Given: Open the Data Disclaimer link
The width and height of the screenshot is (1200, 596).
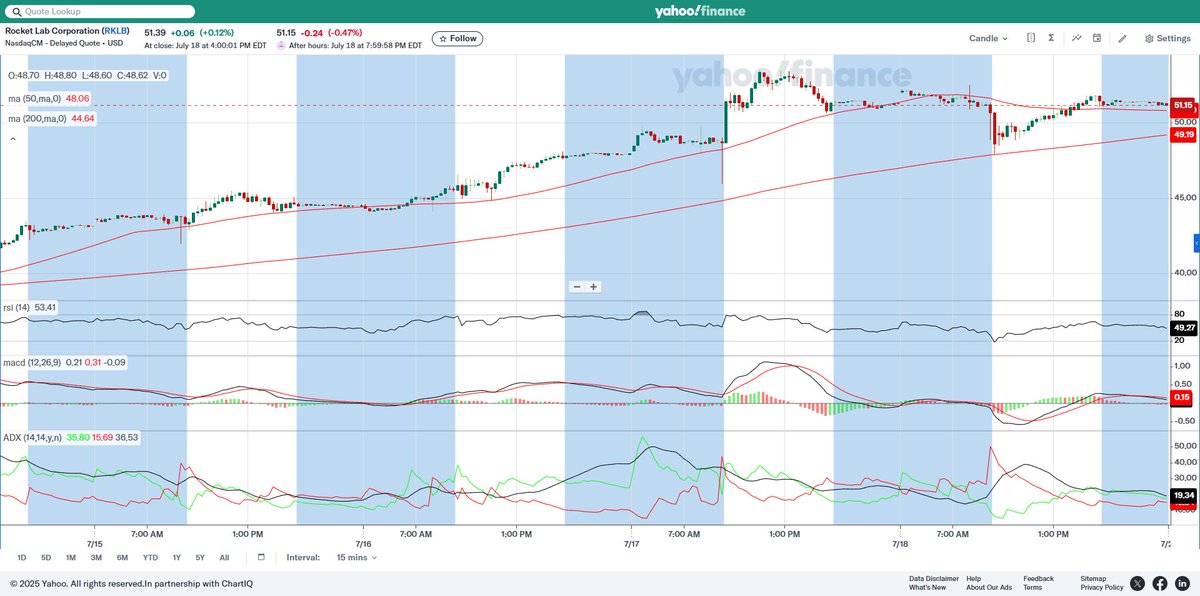Looking at the screenshot, I should [934, 578].
